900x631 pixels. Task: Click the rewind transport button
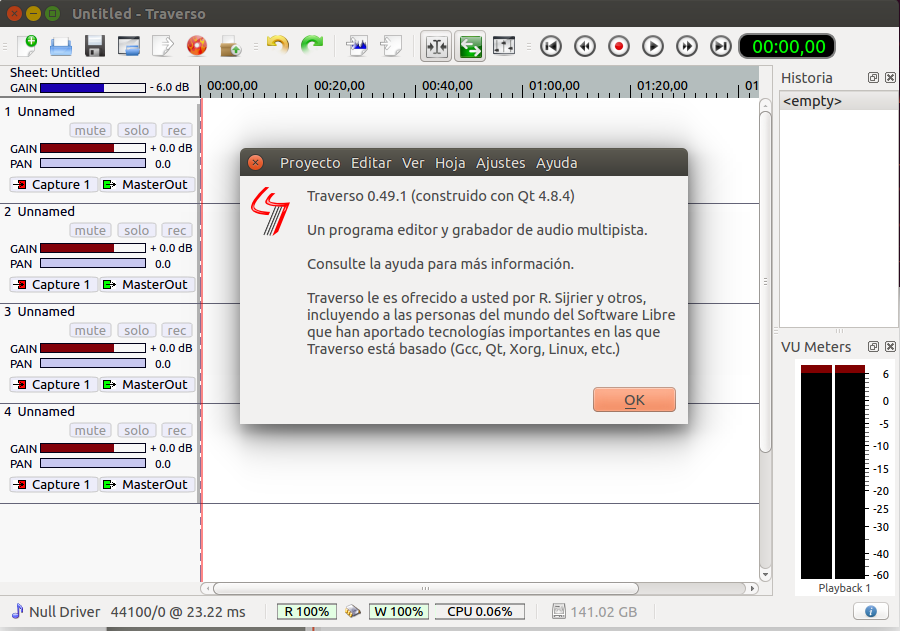click(x=585, y=46)
